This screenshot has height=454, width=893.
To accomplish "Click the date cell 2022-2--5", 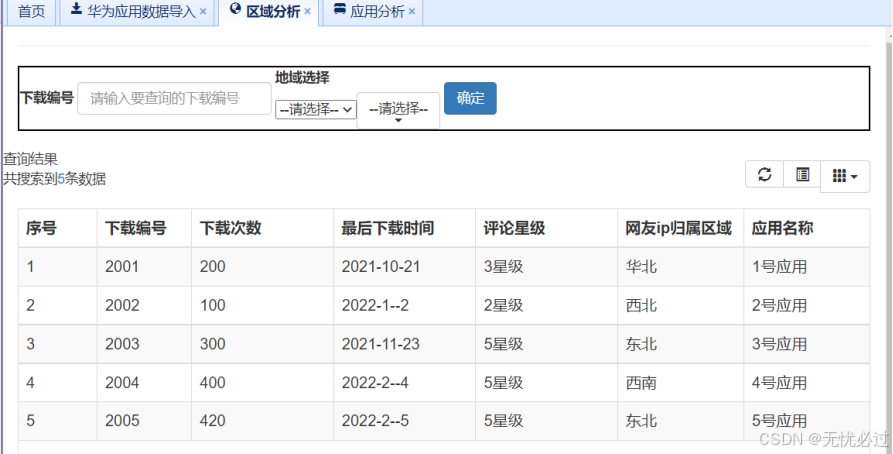I will pos(404,421).
